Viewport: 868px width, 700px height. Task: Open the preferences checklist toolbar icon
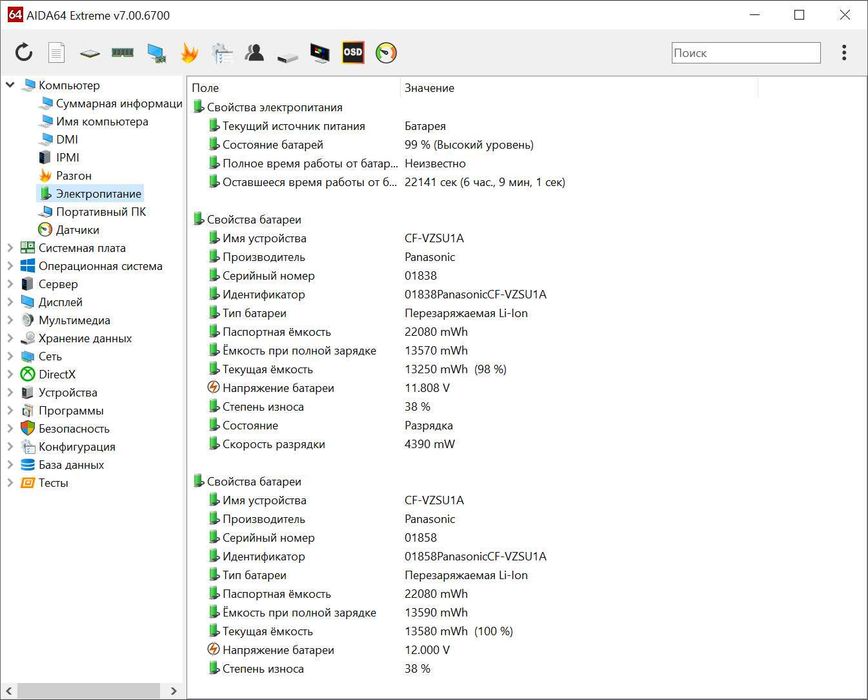pos(222,53)
